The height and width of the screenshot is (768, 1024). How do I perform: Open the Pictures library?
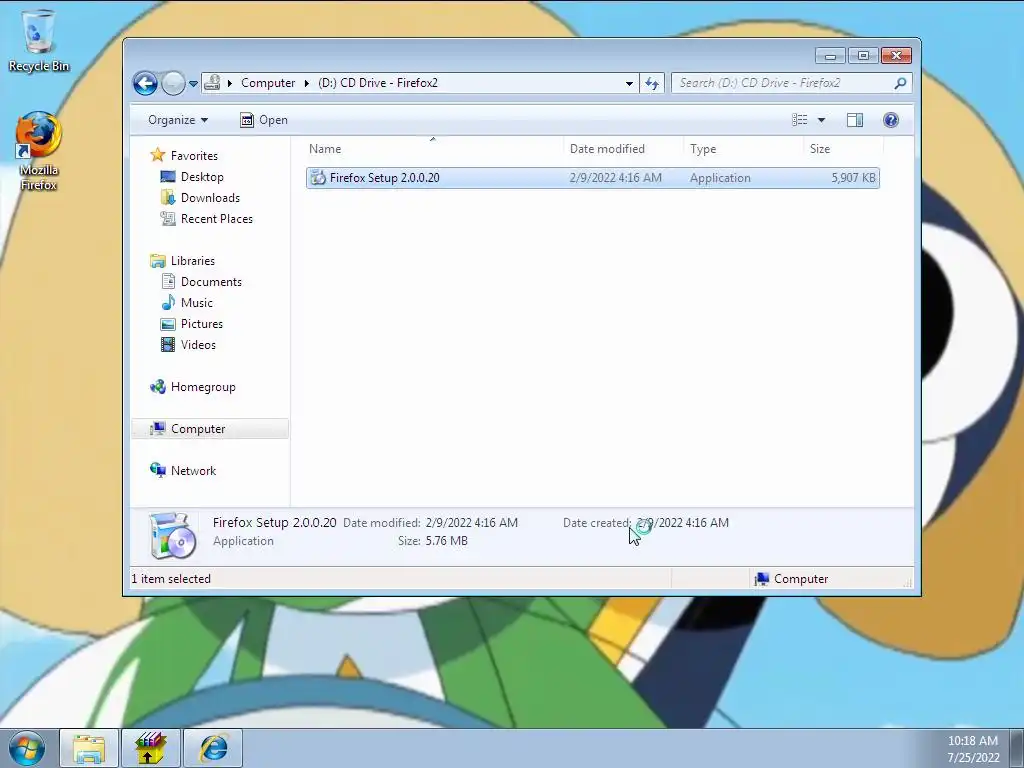pyautogui.click(x=202, y=323)
